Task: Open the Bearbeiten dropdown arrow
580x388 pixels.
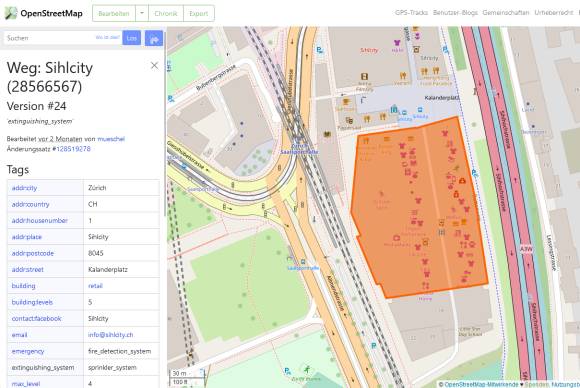Action: point(142,13)
